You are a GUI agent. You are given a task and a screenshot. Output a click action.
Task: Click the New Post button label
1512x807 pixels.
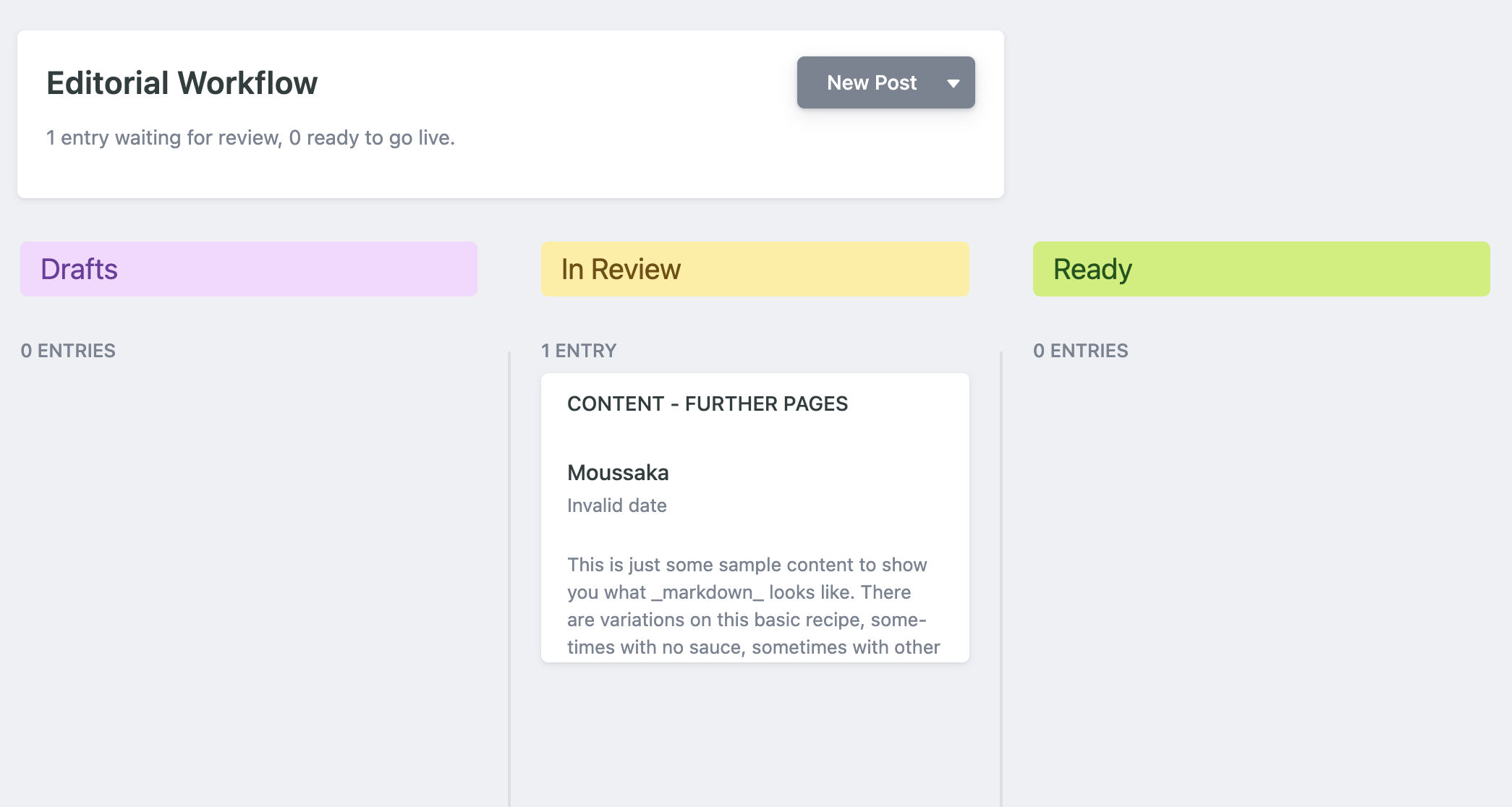pos(872,82)
